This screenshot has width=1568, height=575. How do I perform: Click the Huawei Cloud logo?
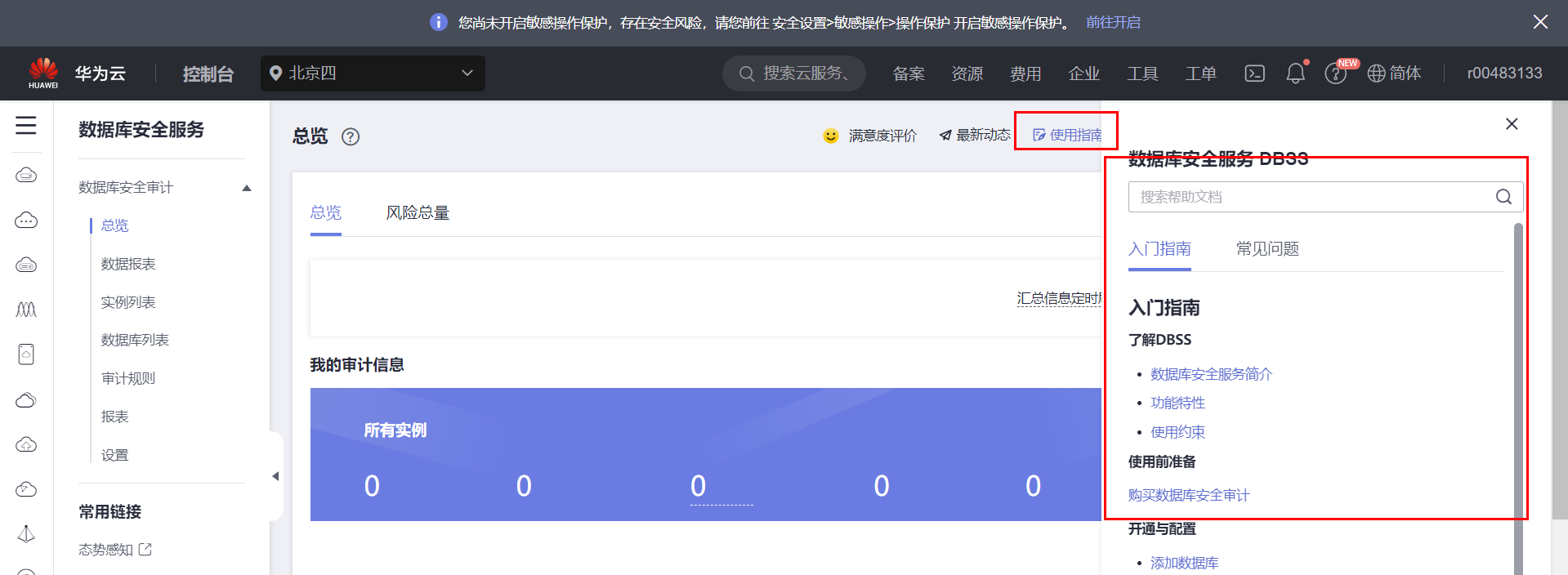(x=43, y=74)
